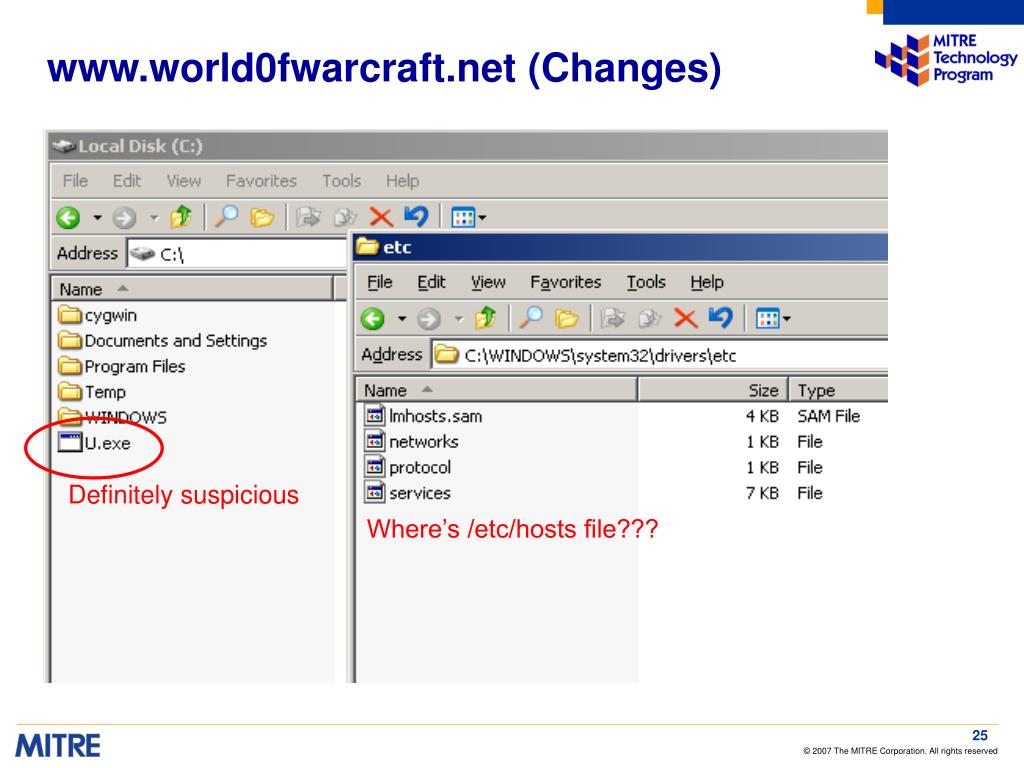
Task: Open Back history dropdown in Local Disk window
Action: point(97,217)
